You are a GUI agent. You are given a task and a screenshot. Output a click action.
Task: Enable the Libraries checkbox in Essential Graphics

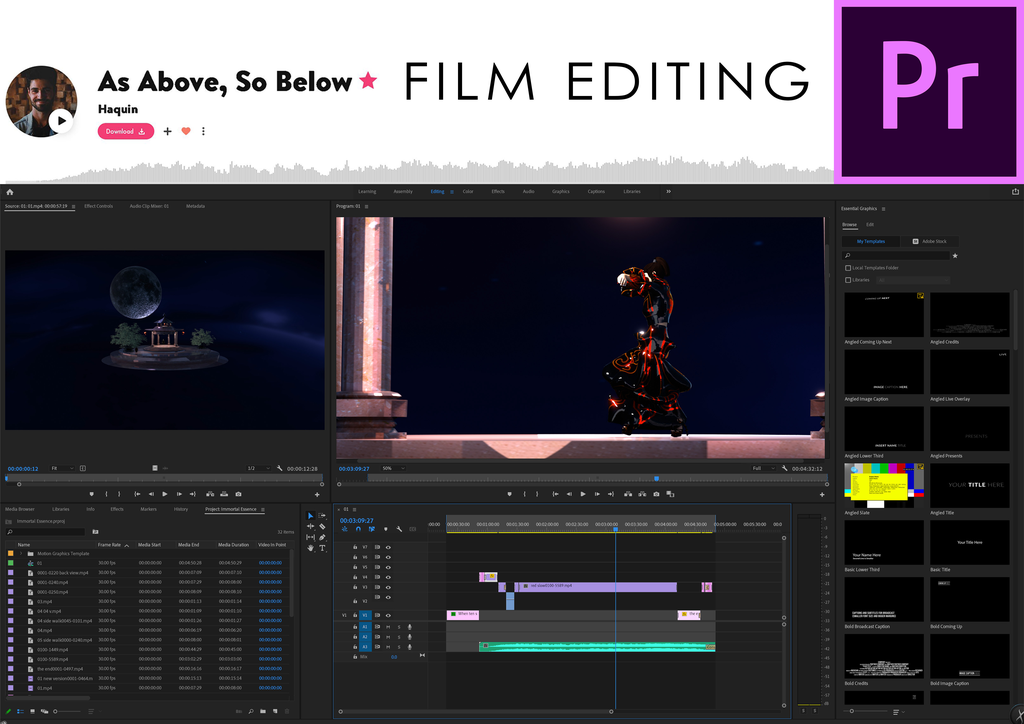(x=848, y=280)
